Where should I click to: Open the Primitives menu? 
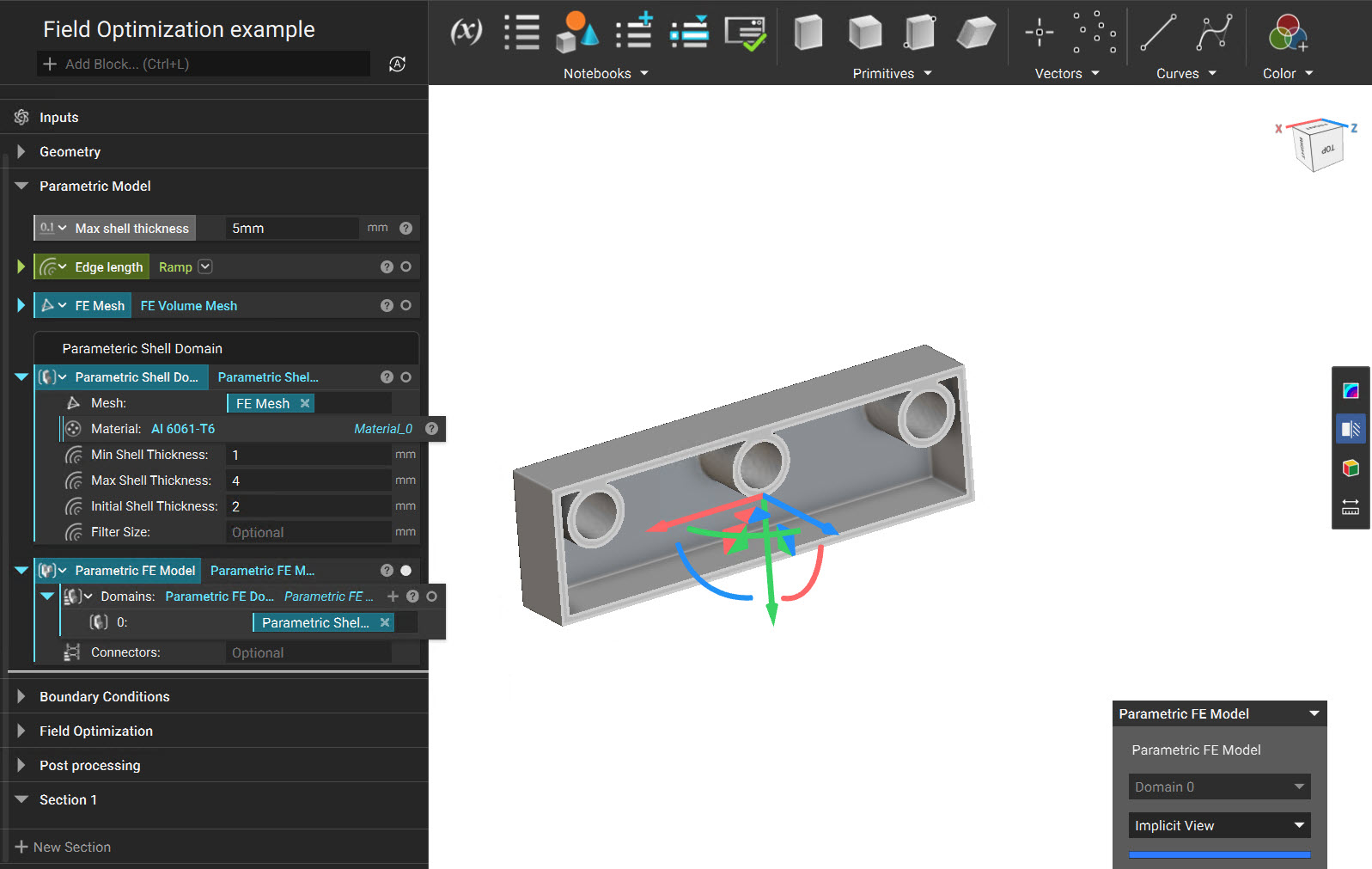(x=892, y=73)
